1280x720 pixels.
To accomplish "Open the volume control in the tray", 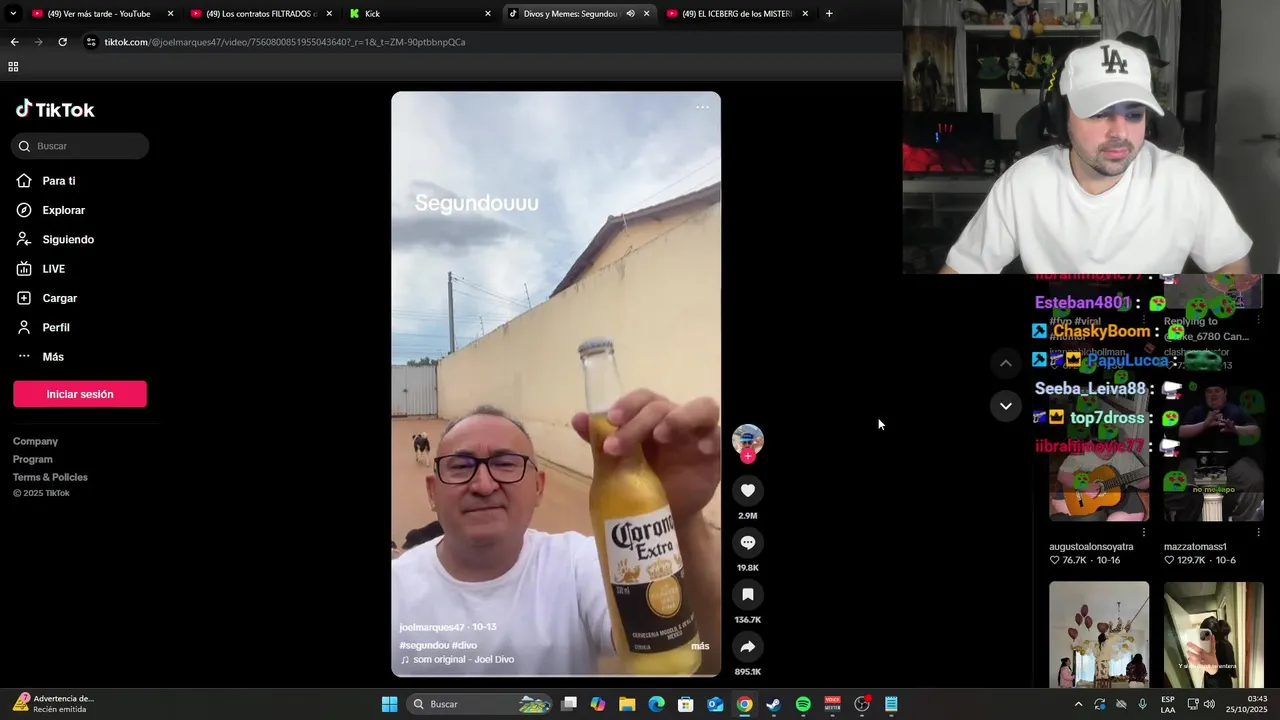I will (1210, 704).
